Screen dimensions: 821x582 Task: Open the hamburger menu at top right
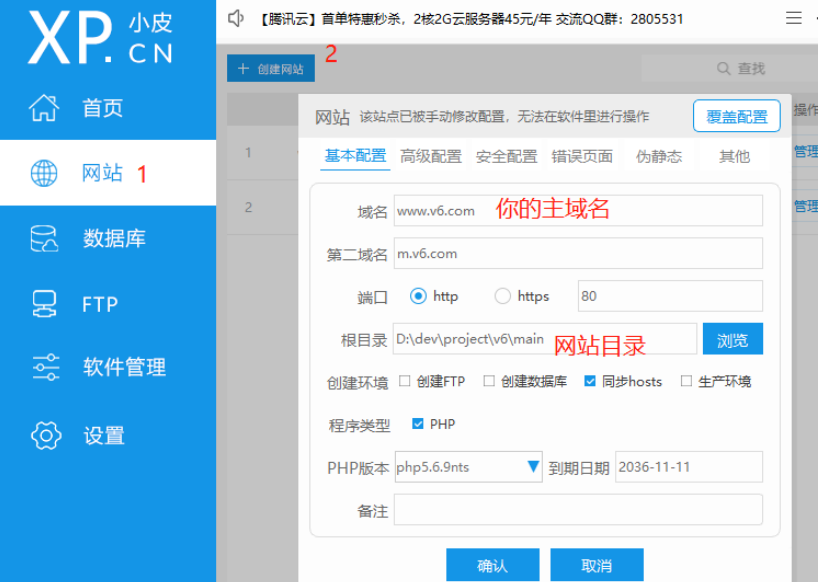[x=793, y=18]
